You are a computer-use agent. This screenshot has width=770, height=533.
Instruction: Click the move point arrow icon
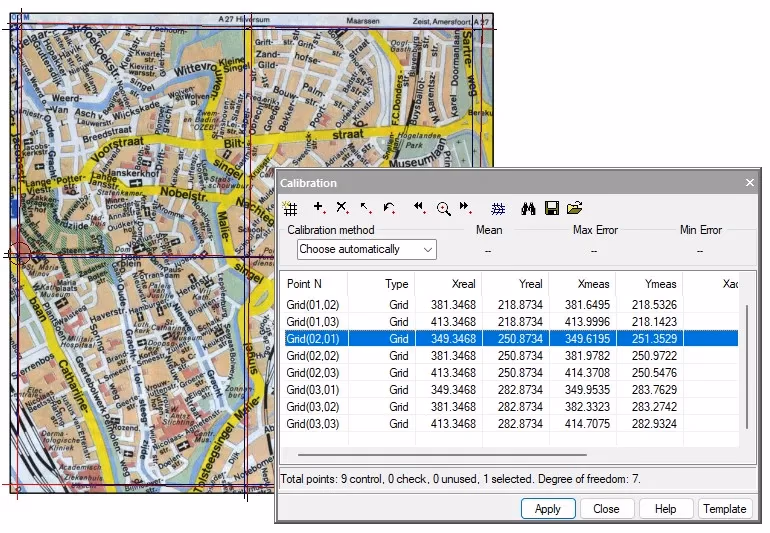pos(366,208)
